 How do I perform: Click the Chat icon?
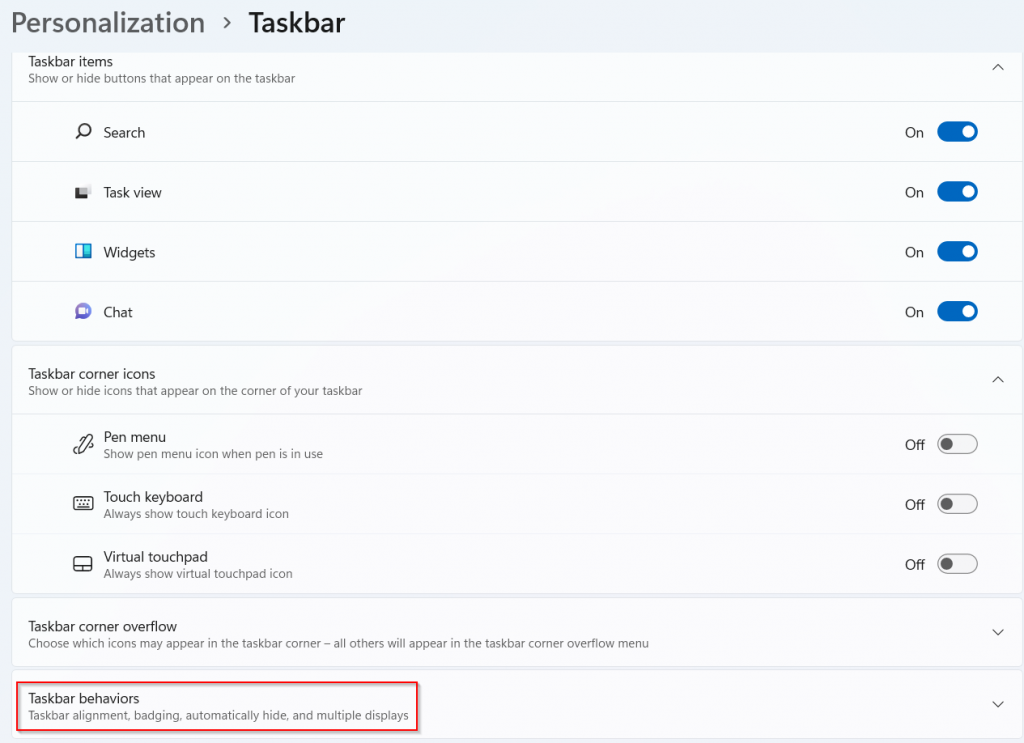tap(83, 311)
